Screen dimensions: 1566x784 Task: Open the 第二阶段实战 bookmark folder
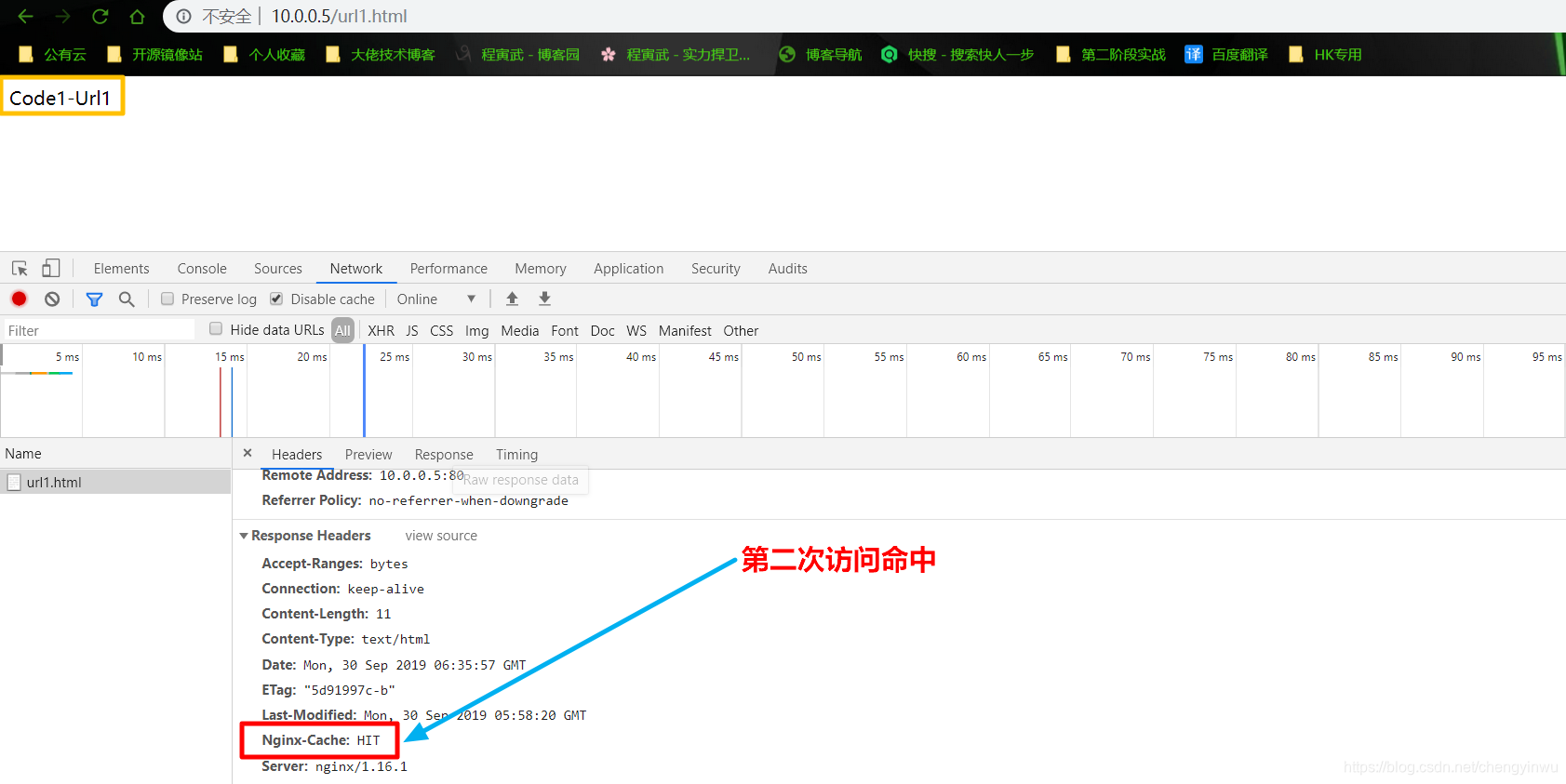1111,55
